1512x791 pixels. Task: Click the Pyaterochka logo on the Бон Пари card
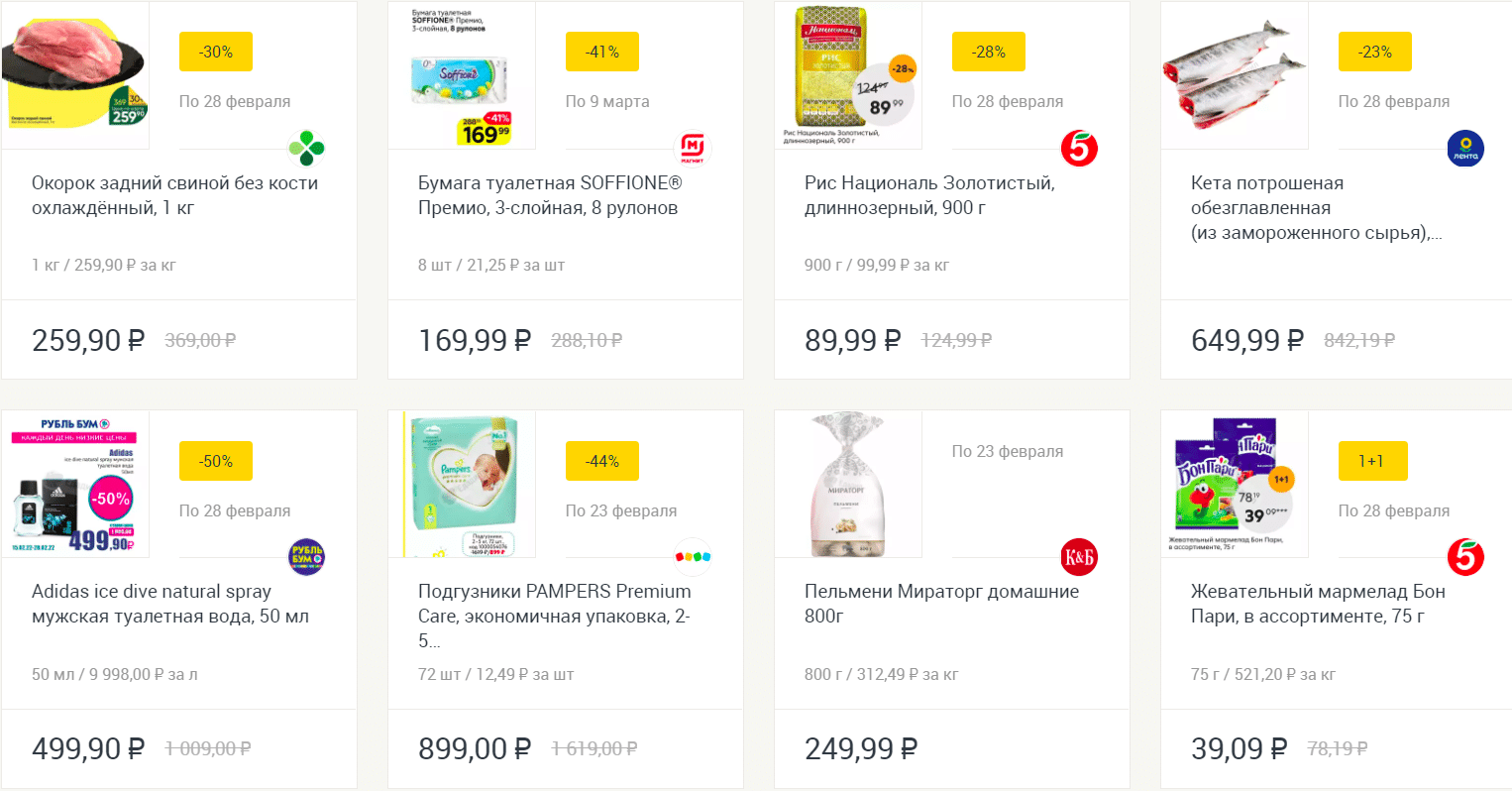(x=1465, y=557)
